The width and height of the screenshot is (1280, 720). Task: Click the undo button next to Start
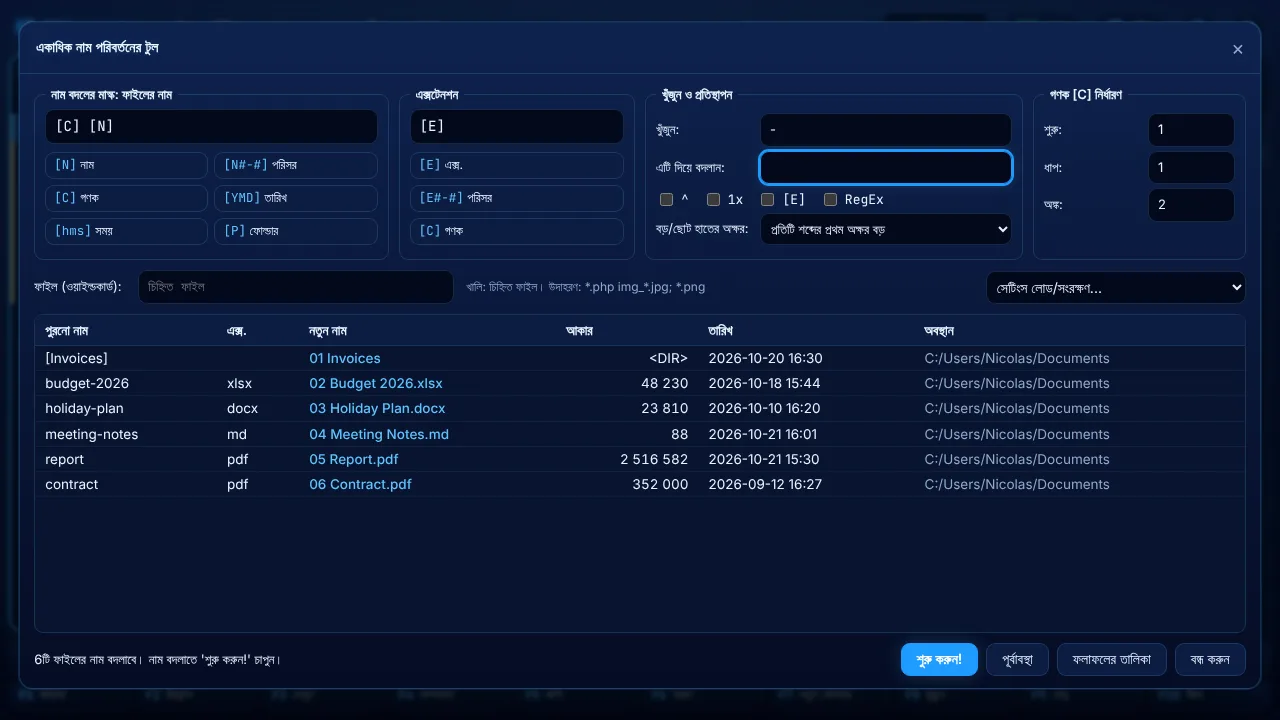1017,660
